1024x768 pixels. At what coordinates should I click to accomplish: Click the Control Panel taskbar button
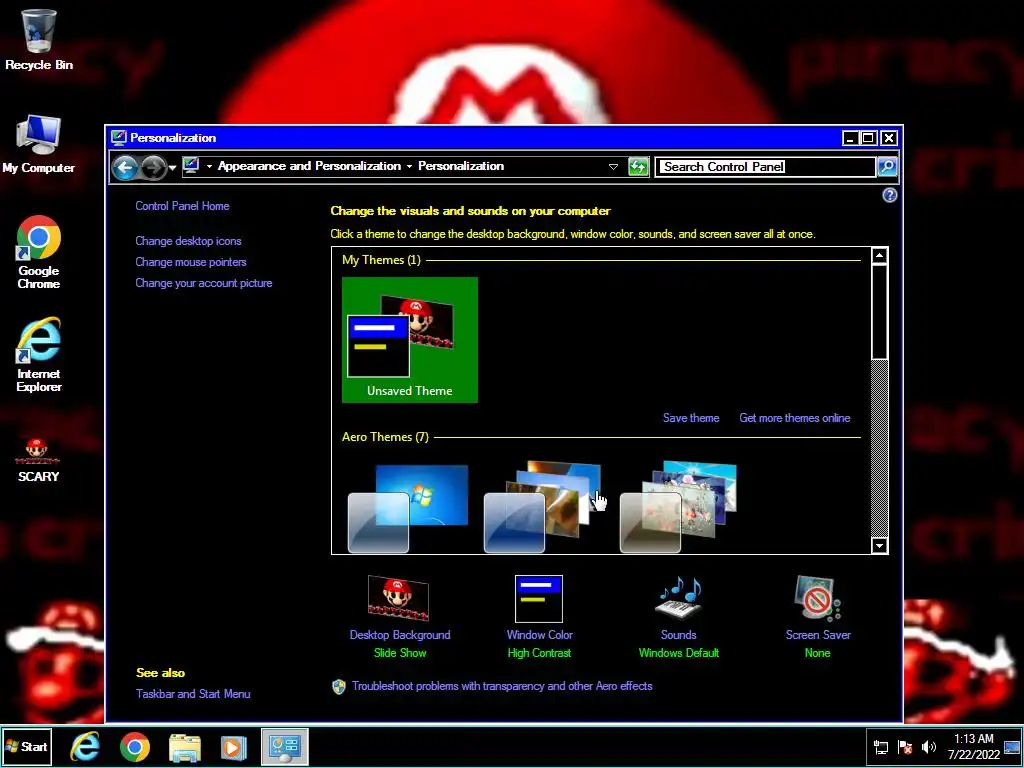point(285,746)
